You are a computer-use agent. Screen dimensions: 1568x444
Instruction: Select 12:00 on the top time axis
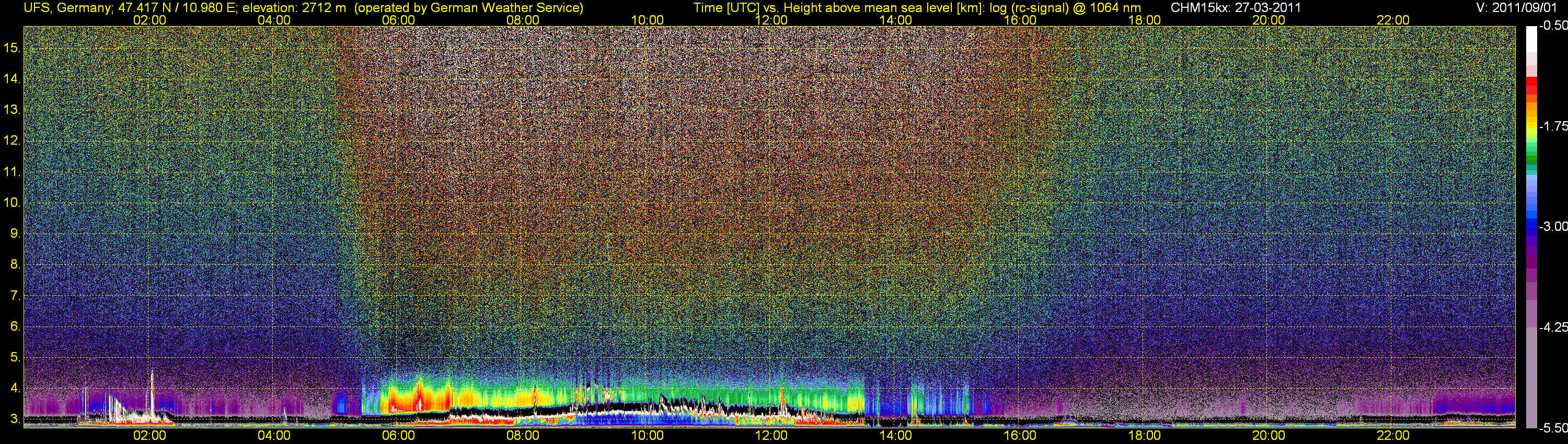click(771, 20)
